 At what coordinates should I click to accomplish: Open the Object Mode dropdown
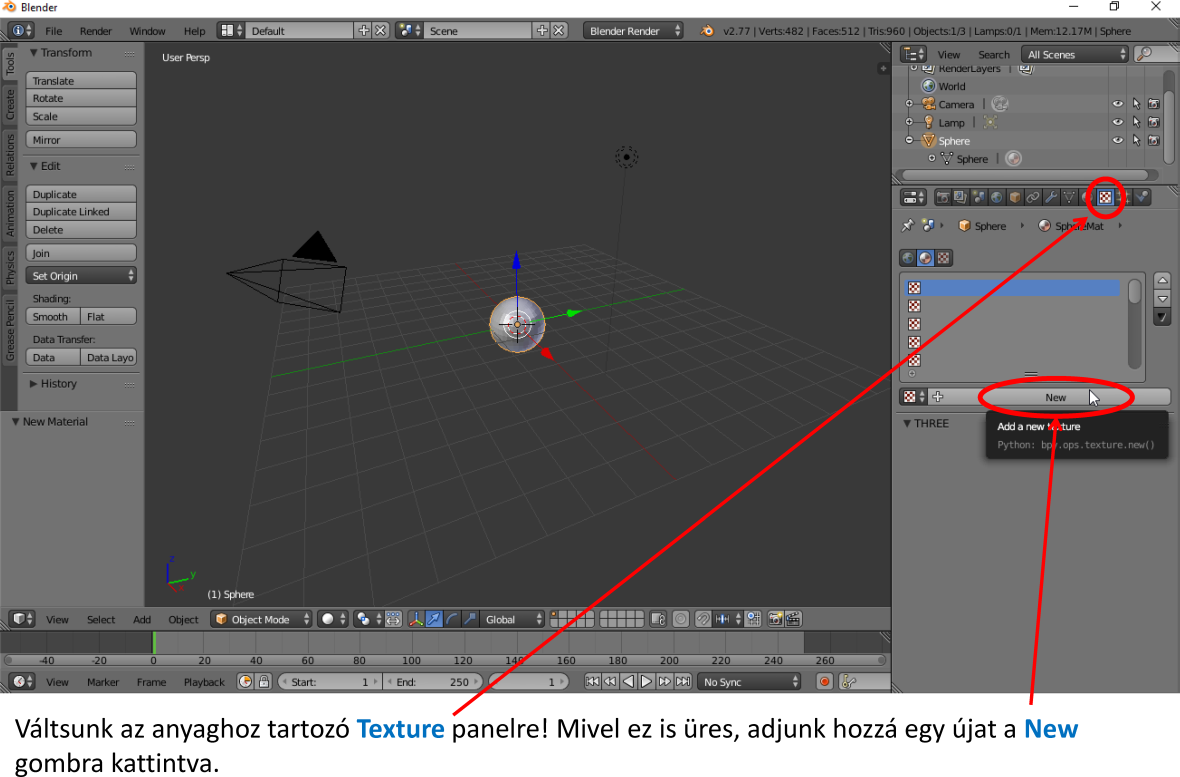point(261,620)
